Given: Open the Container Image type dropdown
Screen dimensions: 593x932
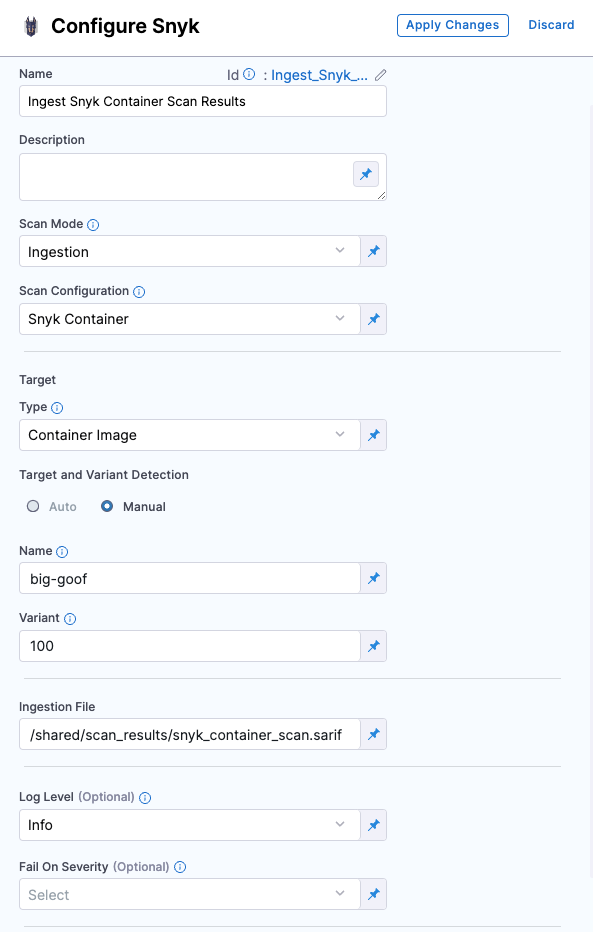Looking at the screenshot, I should [x=190, y=435].
